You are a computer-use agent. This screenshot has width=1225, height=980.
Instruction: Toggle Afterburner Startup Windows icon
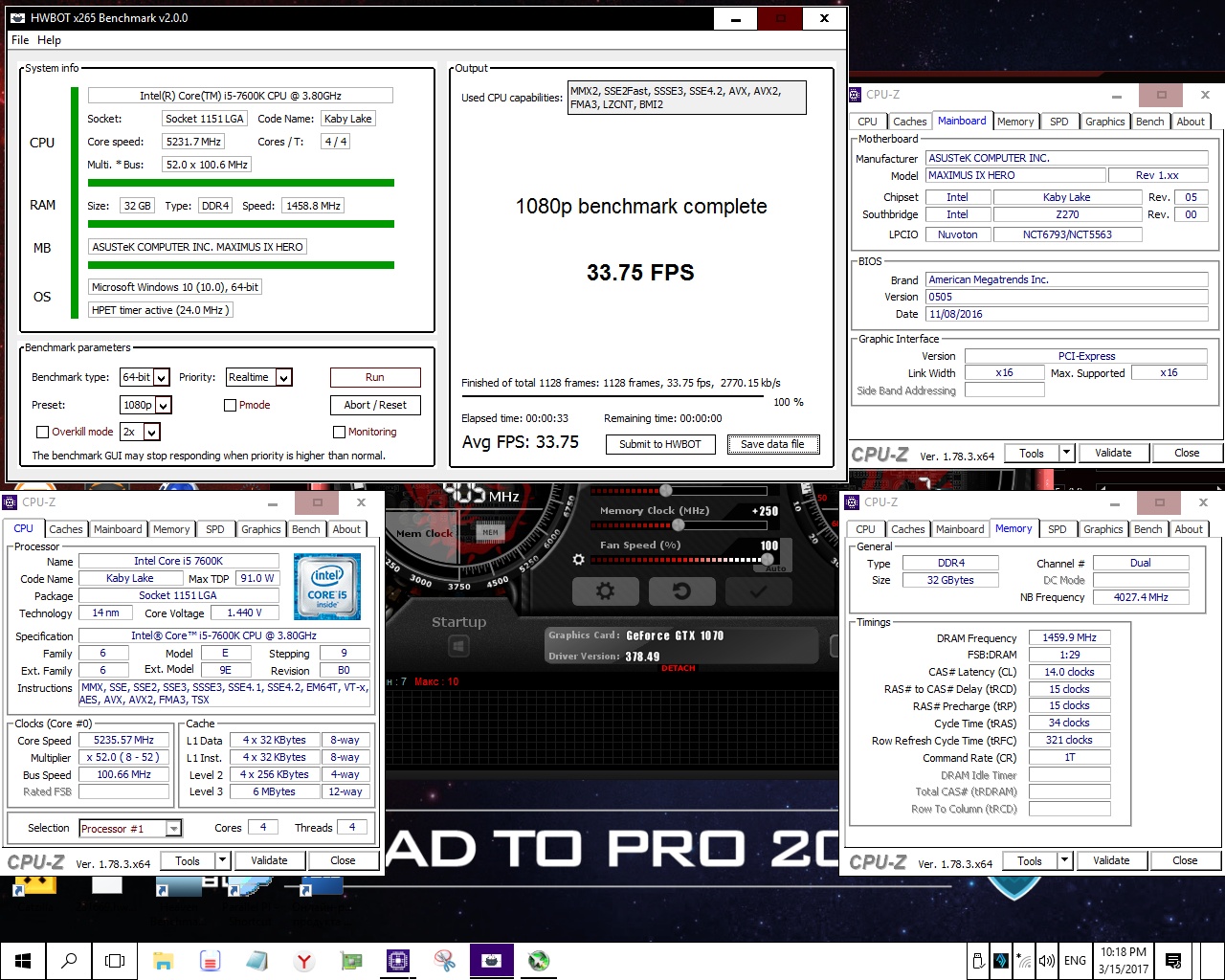tap(458, 647)
